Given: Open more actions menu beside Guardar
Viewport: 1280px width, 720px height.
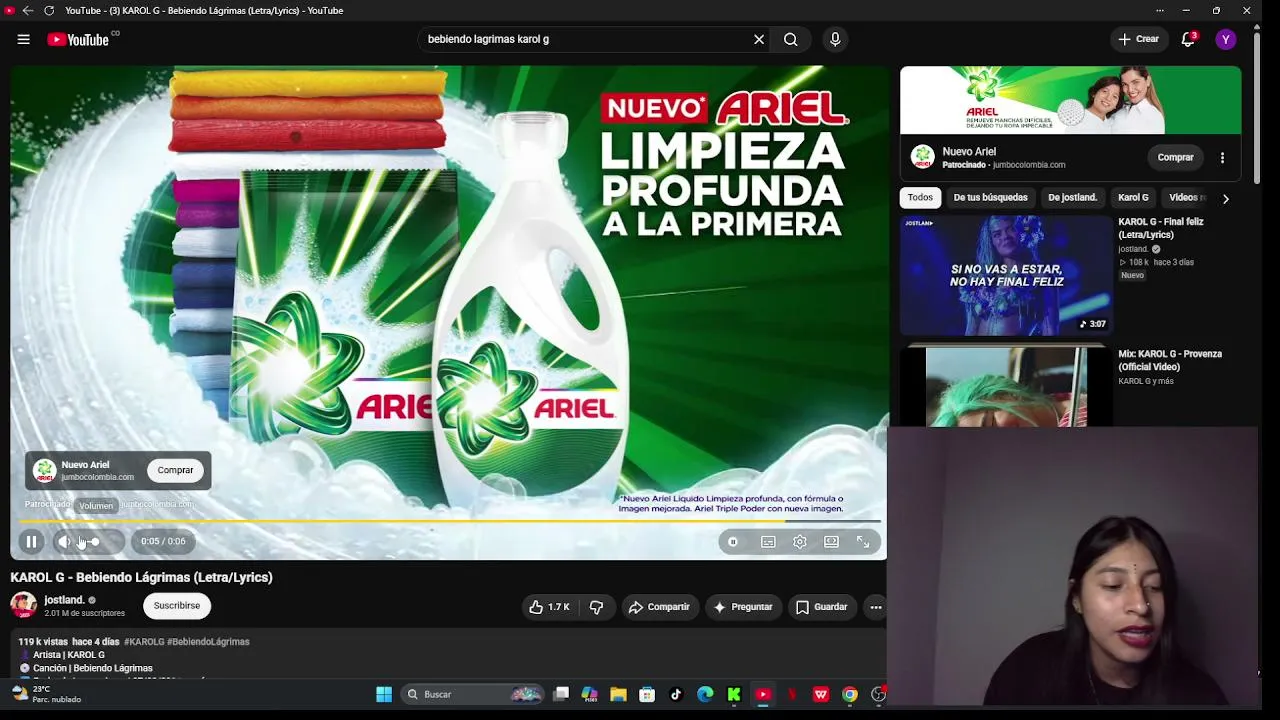Looking at the screenshot, I should click(x=876, y=607).
